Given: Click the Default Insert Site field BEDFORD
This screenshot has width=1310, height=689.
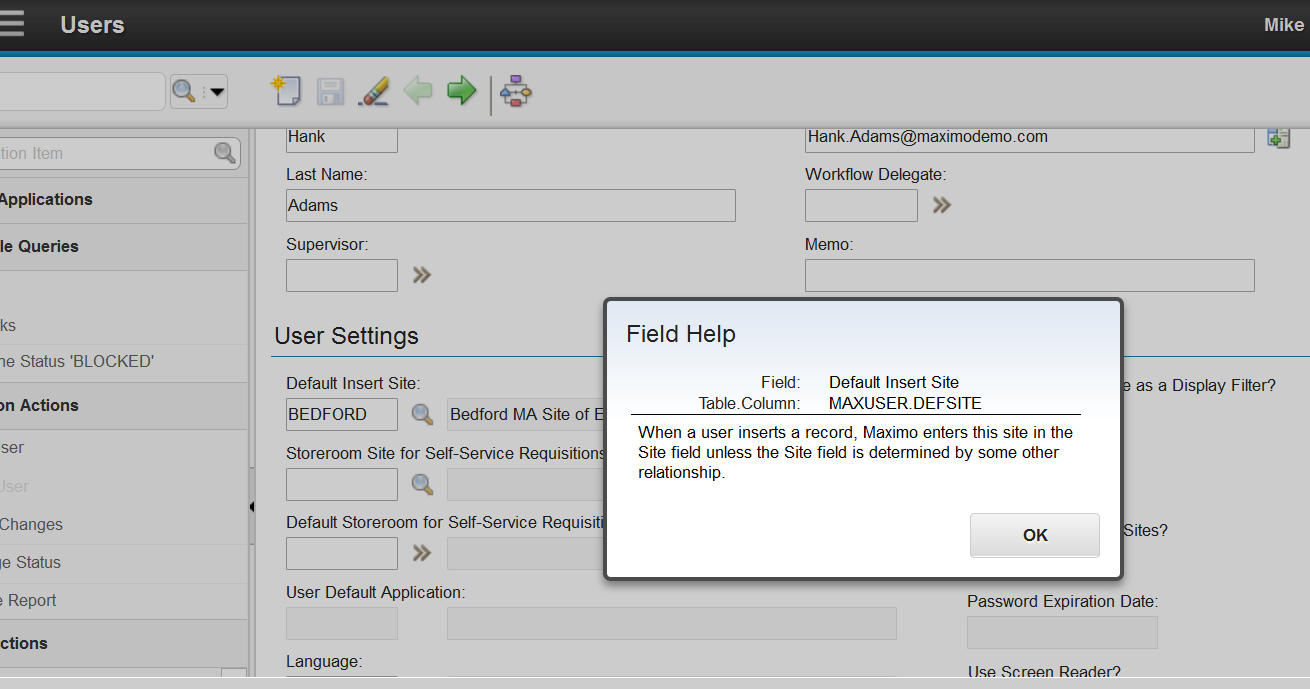Looking at the screenshot, I should tap(342, 414).
